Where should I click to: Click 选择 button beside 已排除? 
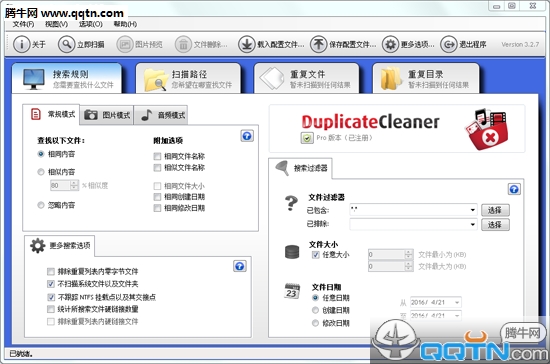pos(495,224)
